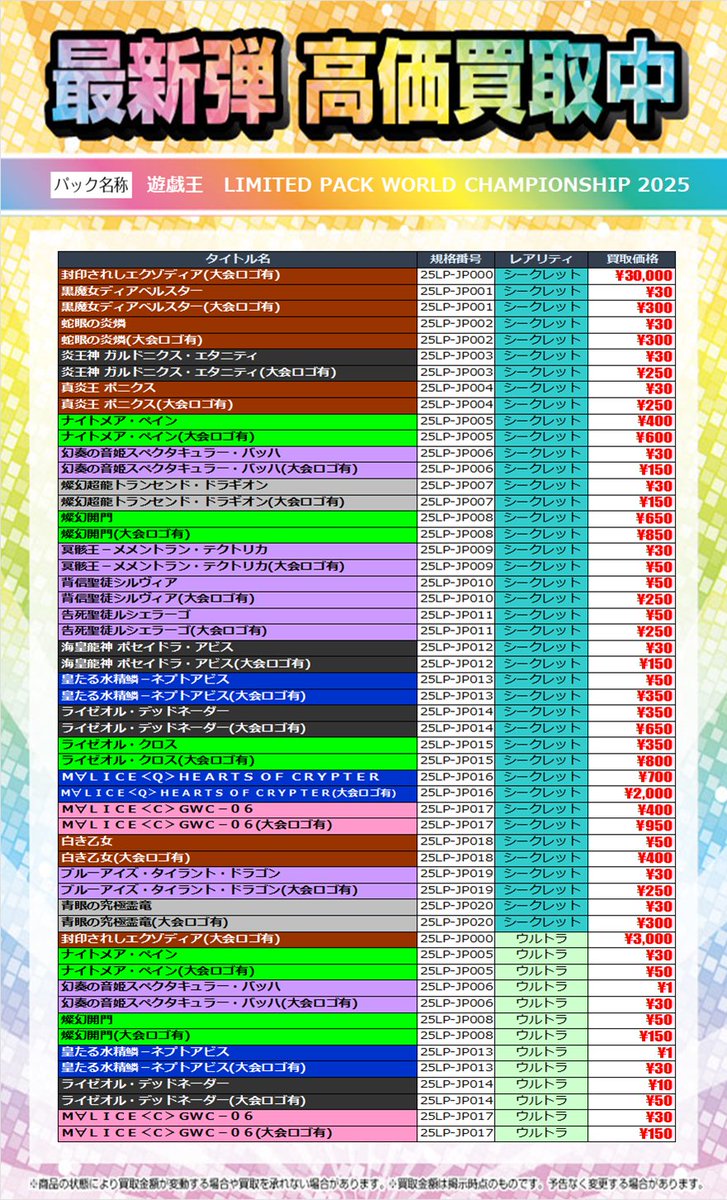Click 25LP-JP005 code beside the ¥600 price
Image resolution: width=727 pixels, height=1200 pixels.
click(x=455, y=437)
